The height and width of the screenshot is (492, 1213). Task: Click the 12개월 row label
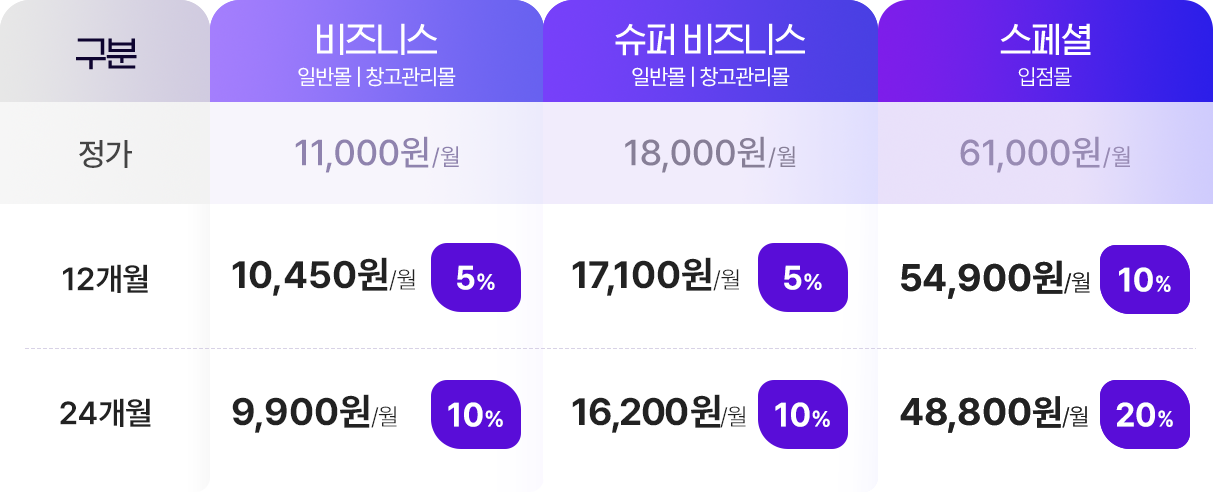(x=105, y=278)
